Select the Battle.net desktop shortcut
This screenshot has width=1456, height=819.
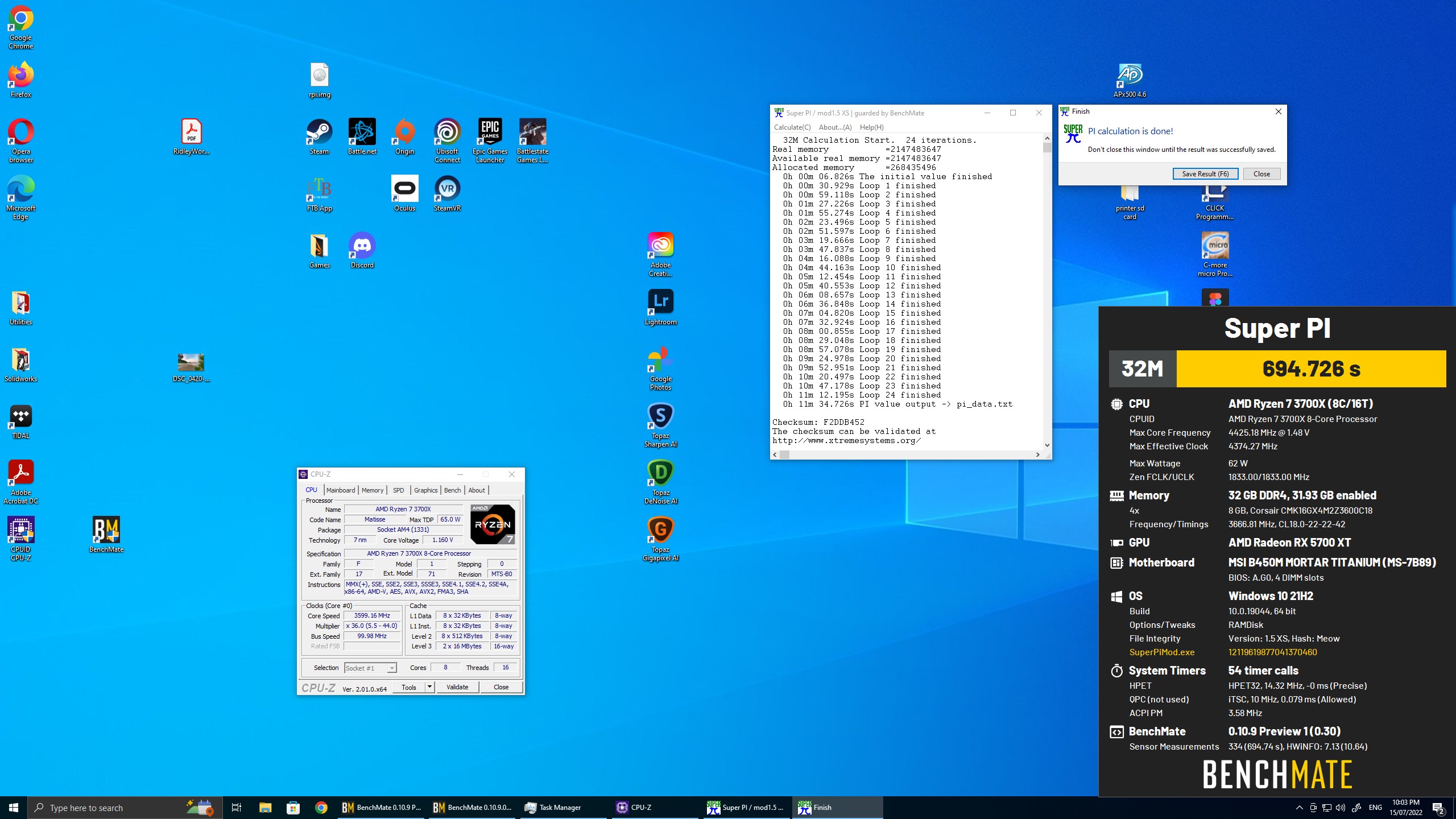click(x=362, y=136)
